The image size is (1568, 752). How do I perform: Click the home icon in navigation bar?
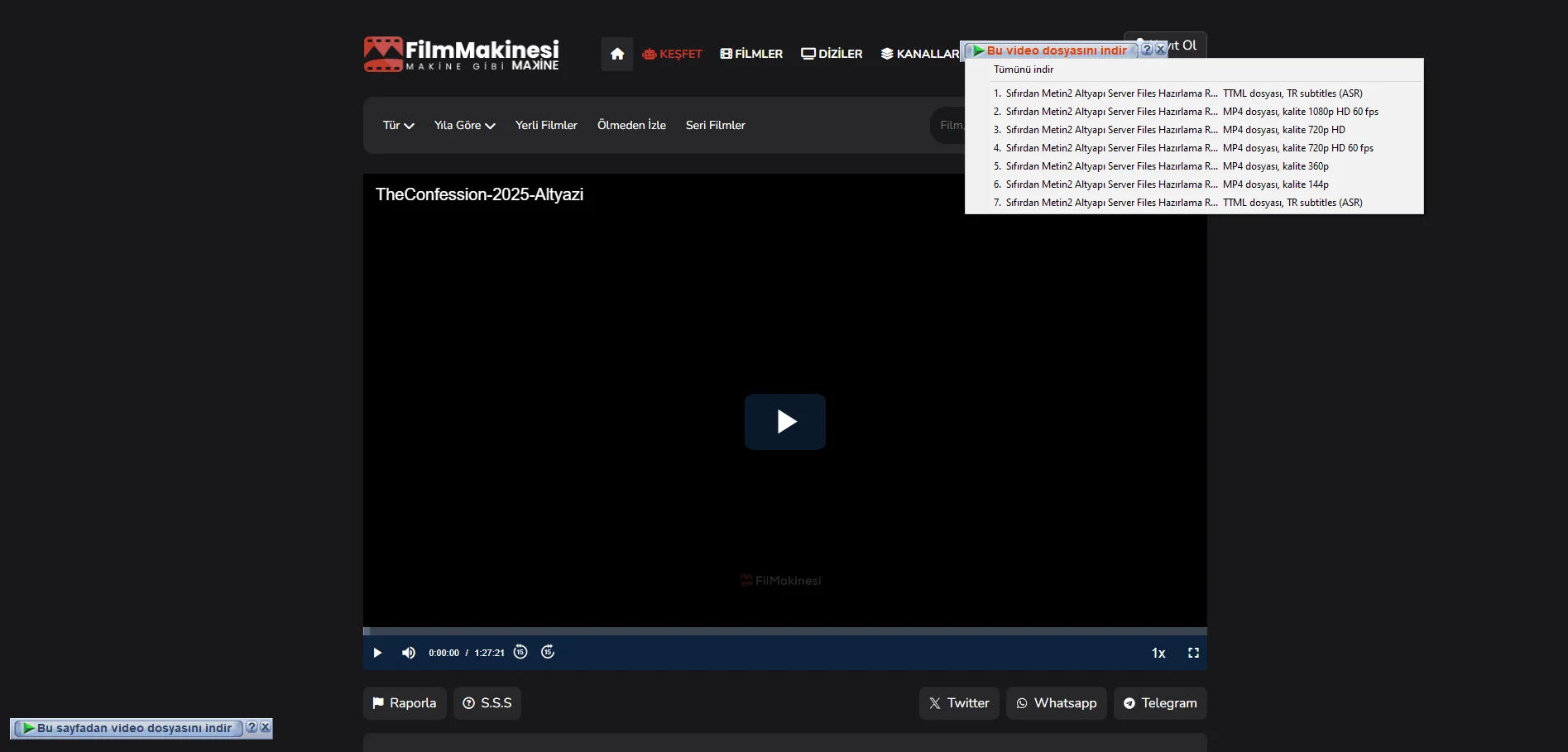[x=616, y=54]
